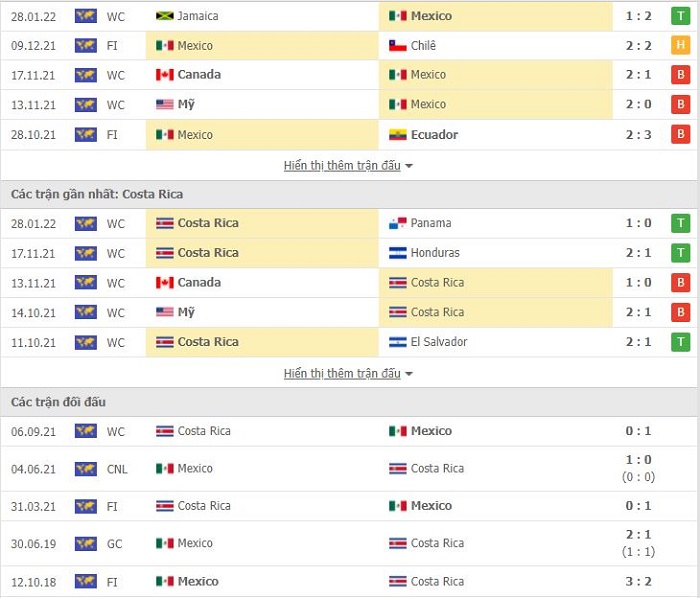Viewport: 700px width, 598px height.
Task: Click world map icon for 09.12.21 match
Action: pos(86,46)
